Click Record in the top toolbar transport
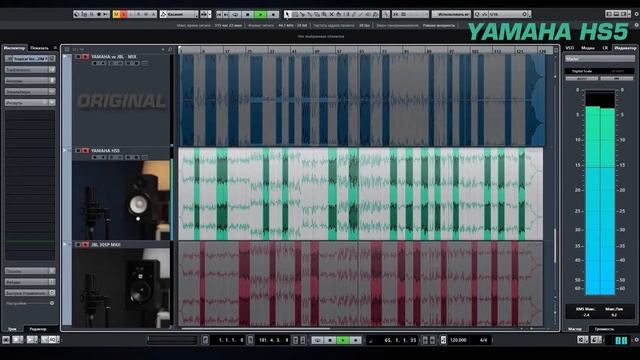This screenshot has width=640, height=360. pyautogui.click(x=273, y=14)
